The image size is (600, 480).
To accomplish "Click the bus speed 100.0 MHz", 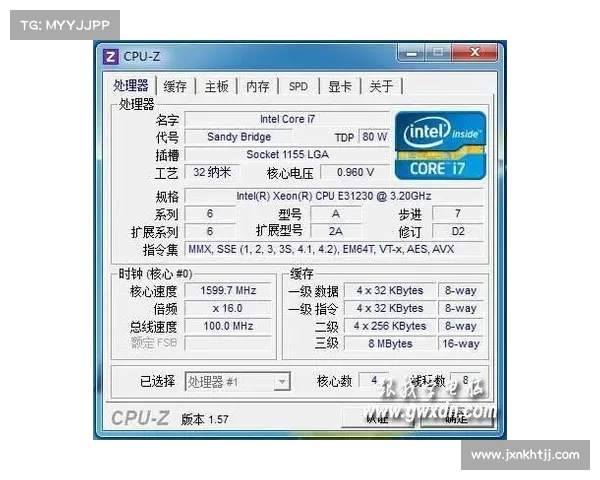I will 228,326.
